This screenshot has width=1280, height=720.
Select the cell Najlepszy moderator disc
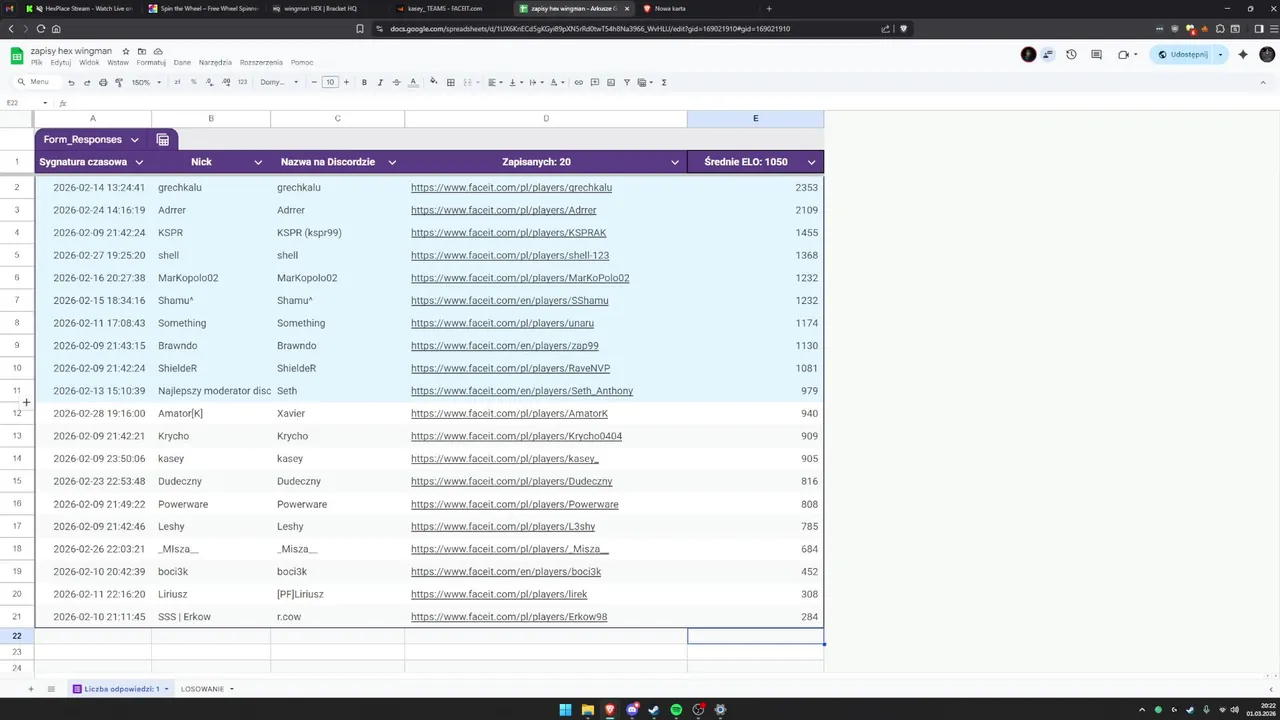coord(211,391)
